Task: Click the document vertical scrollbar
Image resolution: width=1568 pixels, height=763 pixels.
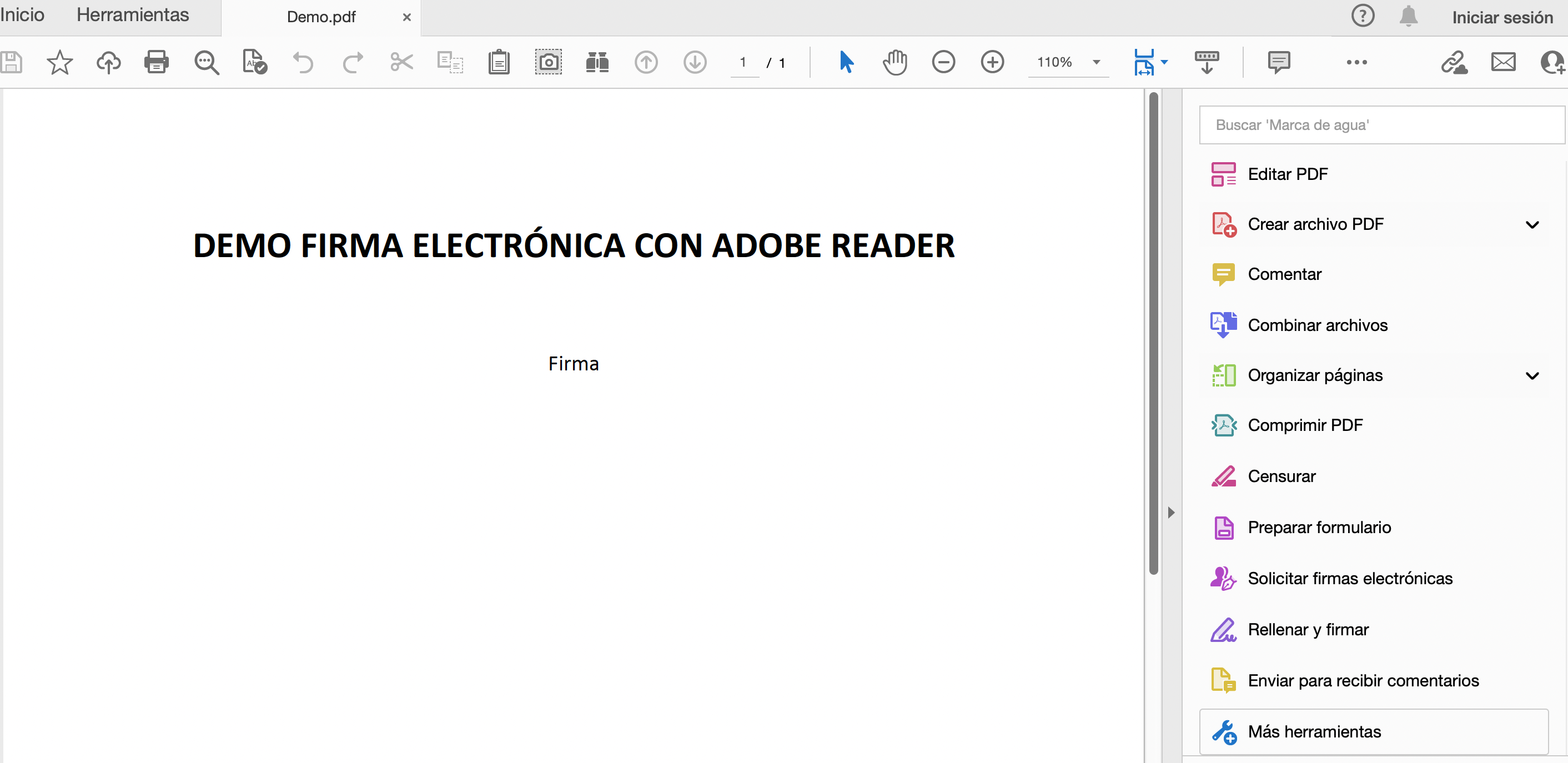Action: tap(1153, 333)
